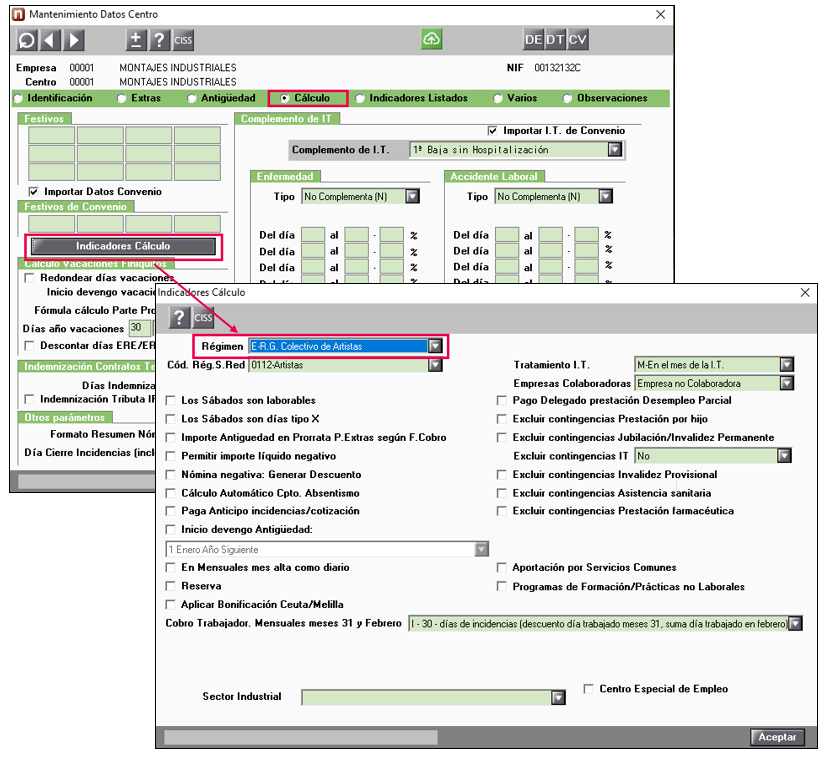Open Enfermedad Tipo dropdown
The height and width of the screenshot is (757, 826).
(x=412, y=196)
